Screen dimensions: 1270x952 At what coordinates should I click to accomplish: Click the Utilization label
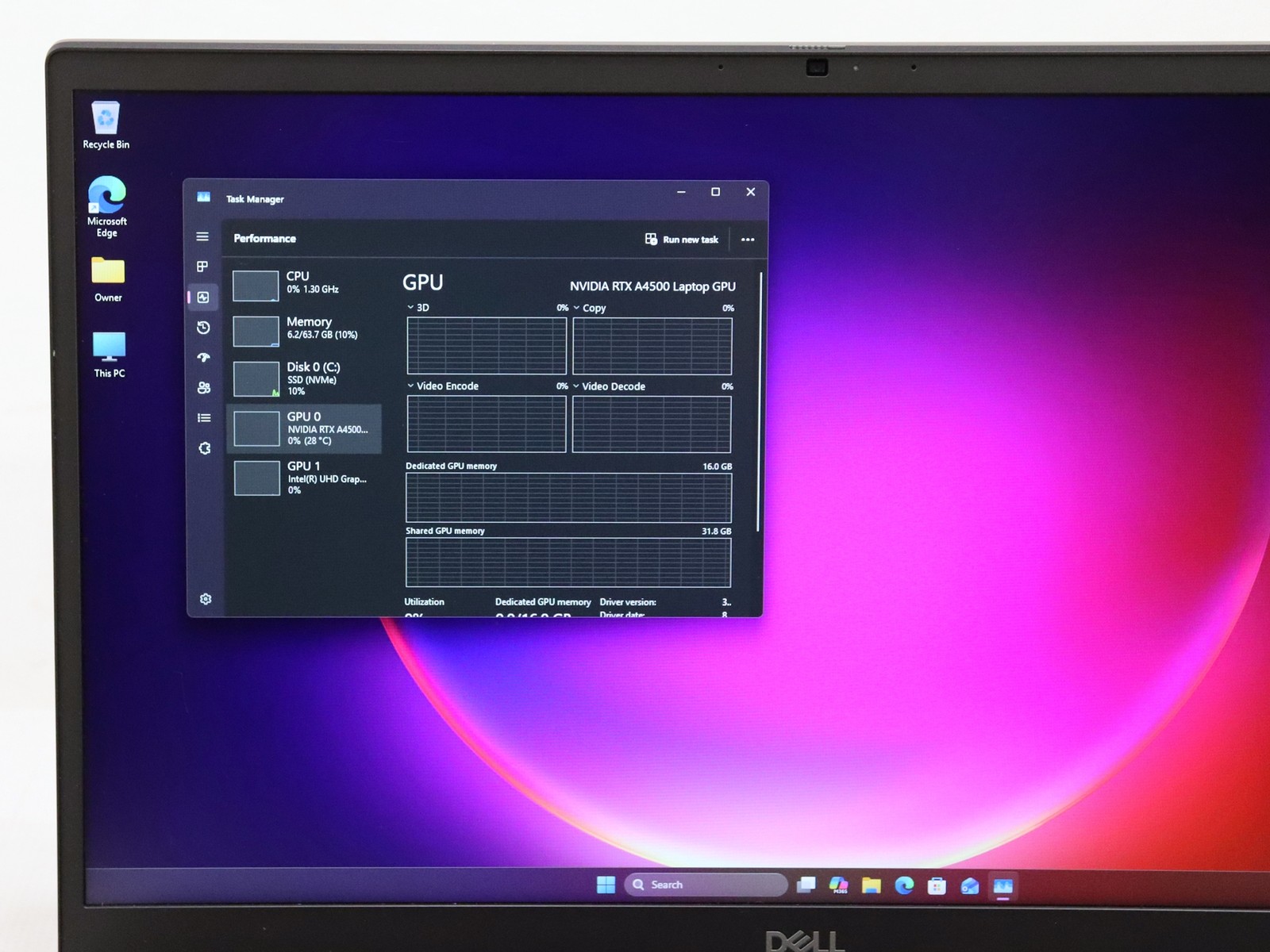(x=424, y=602)
